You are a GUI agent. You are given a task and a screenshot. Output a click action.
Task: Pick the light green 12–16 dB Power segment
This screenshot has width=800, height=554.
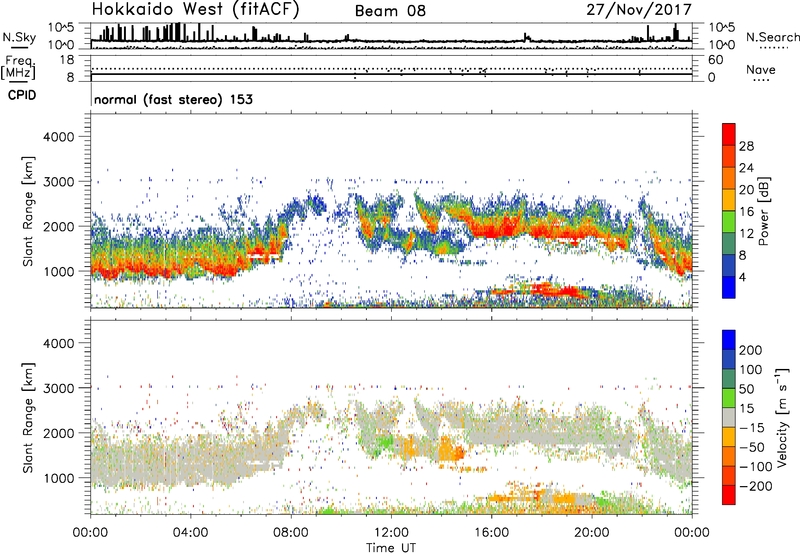[729, 222]
